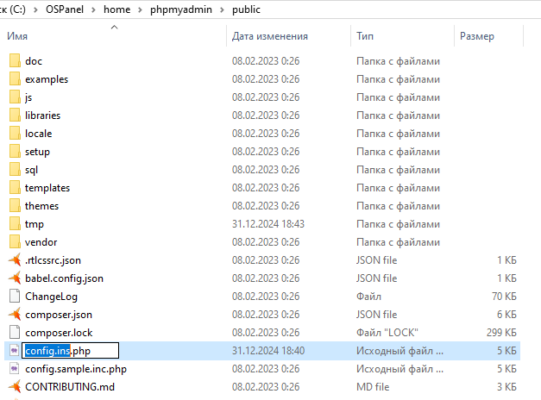Select the vendor folder name

point(41,242)
